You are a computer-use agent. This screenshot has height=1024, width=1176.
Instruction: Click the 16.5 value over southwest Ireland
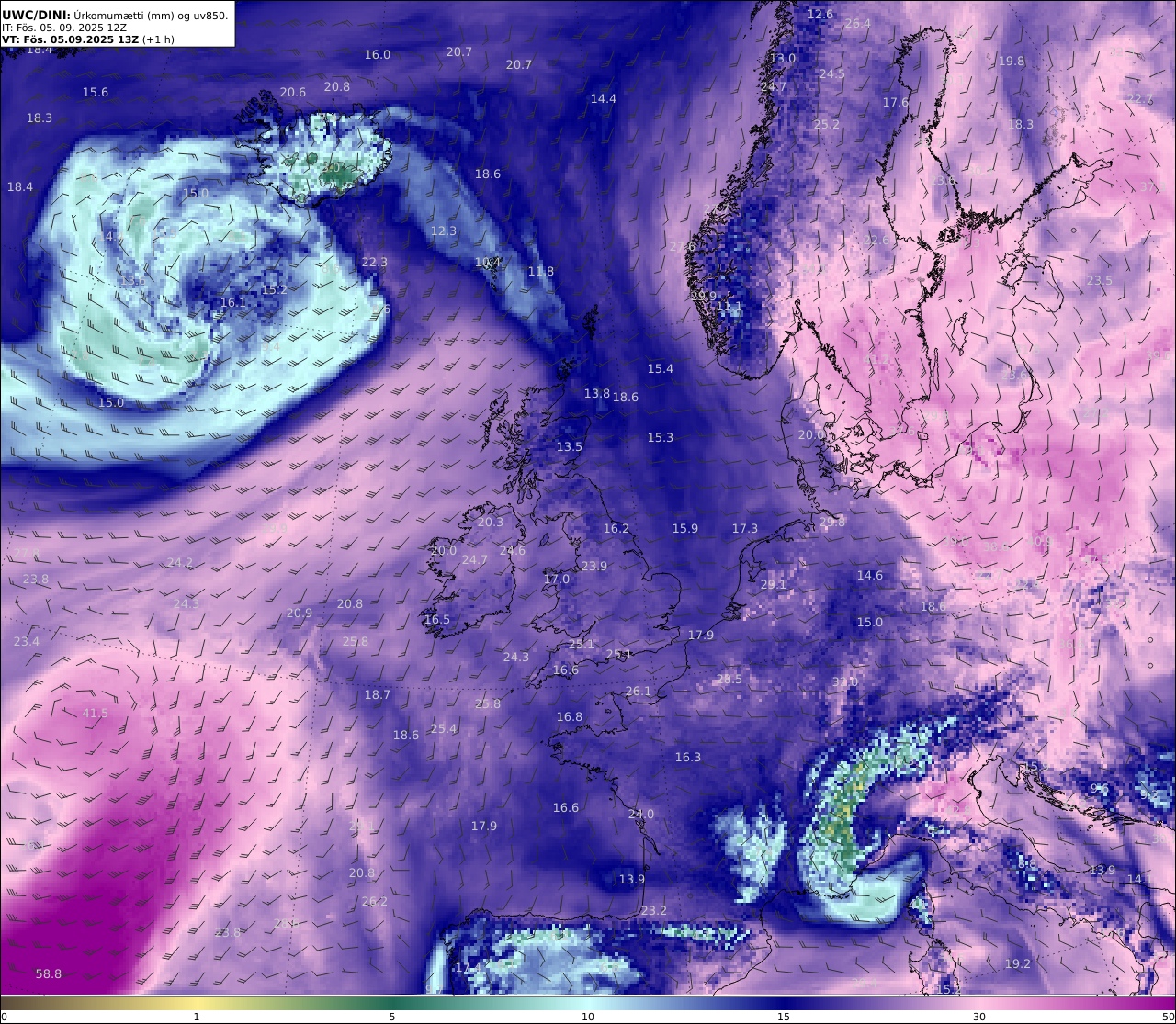pos(437,619)
